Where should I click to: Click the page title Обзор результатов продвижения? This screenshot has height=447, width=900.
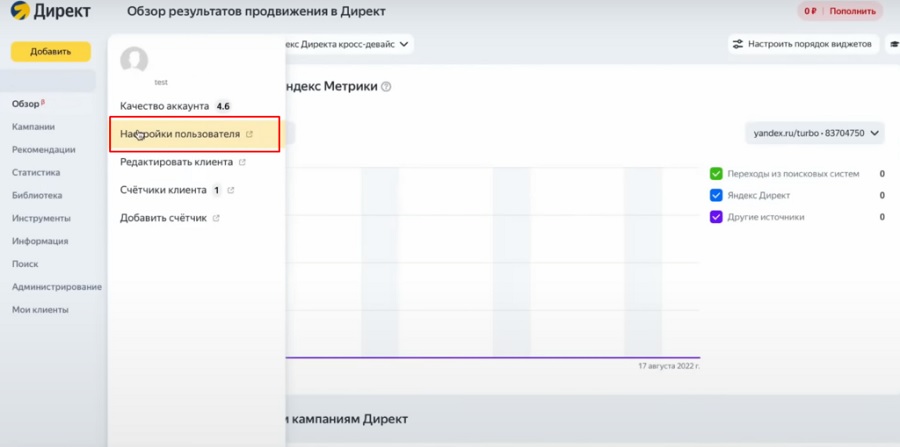256,11
